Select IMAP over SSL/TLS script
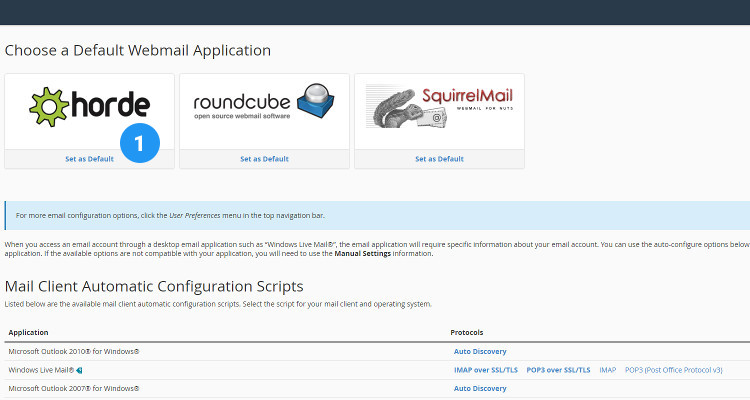This screenshot has width=750, height=400. pyautogui.click(x=486, y=370)
